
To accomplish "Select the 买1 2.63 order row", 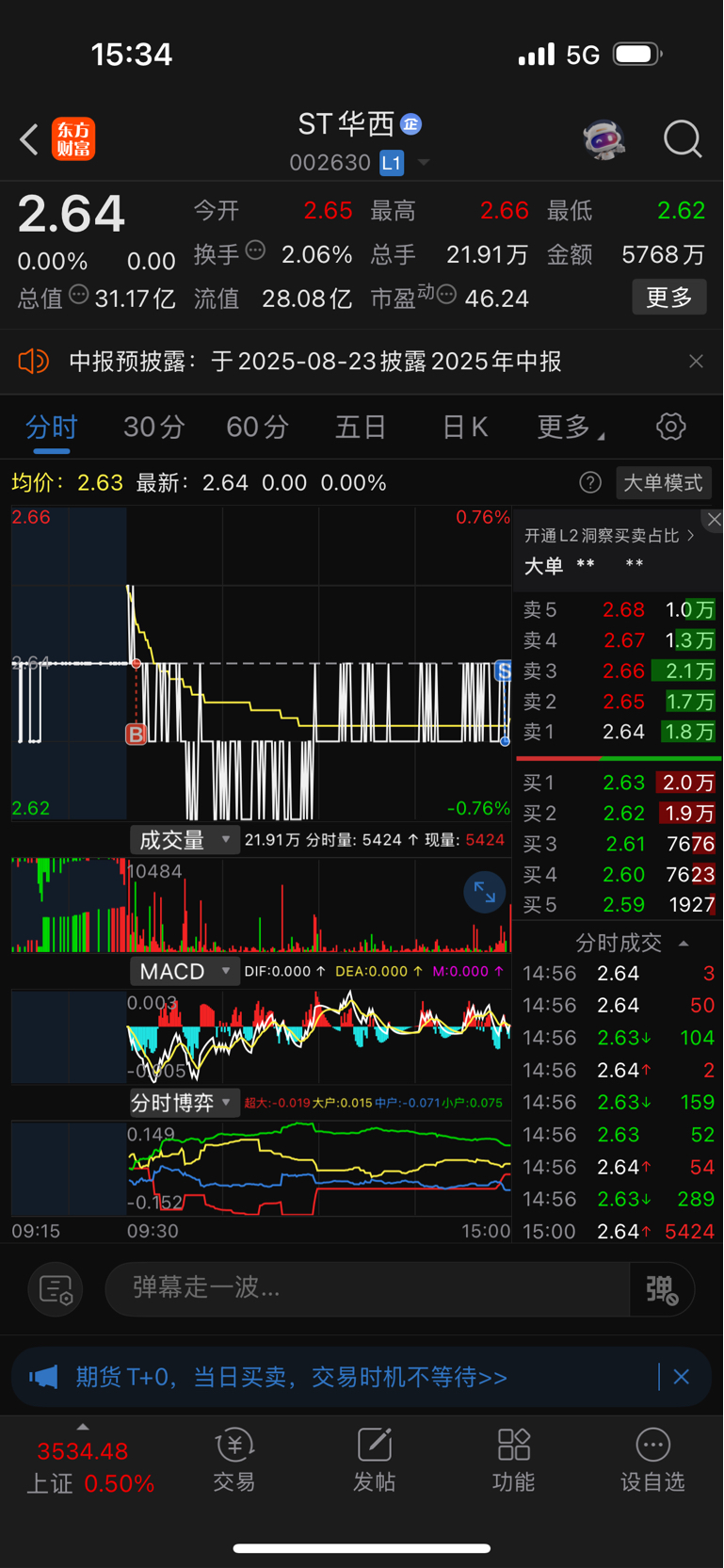I will pyautogui.click(x=619, y=783).
